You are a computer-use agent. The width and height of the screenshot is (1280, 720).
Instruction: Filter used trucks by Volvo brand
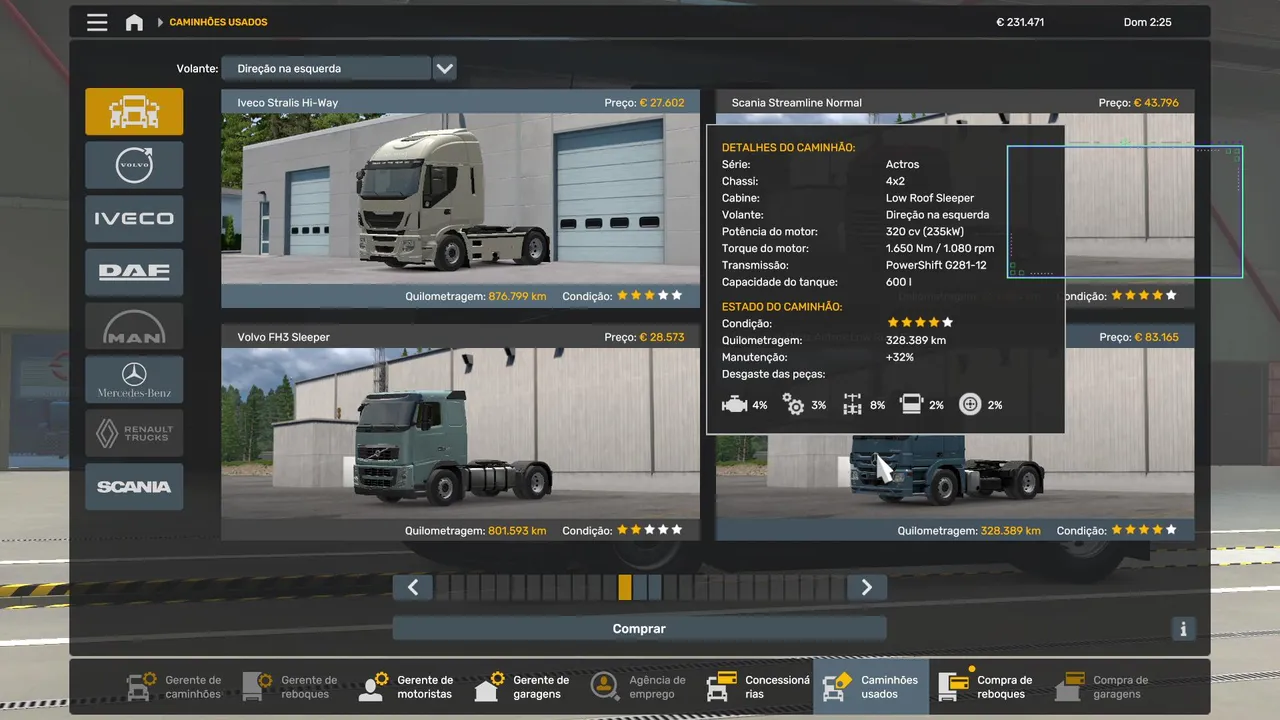tap(134, 165)
